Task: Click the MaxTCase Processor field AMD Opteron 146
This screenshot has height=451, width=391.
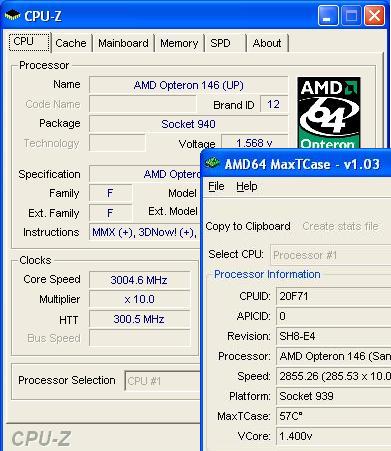Action: click(333, 356)
